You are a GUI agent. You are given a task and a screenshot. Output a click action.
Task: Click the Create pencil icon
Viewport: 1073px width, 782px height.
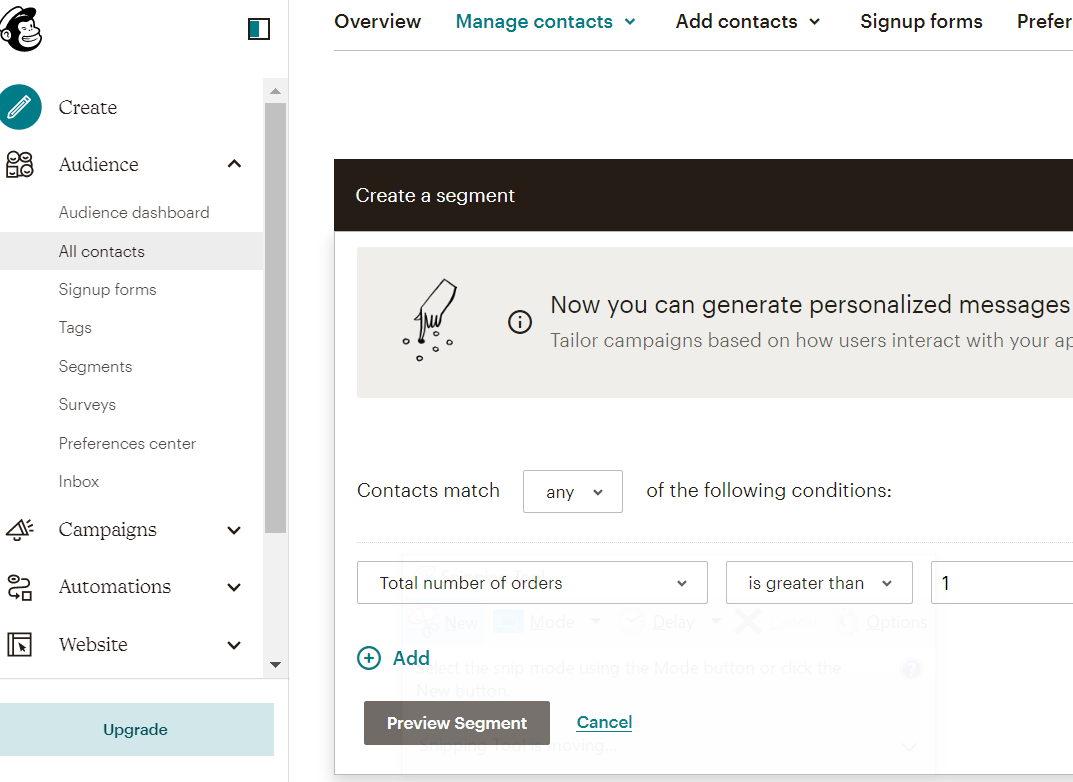[21, 107]
